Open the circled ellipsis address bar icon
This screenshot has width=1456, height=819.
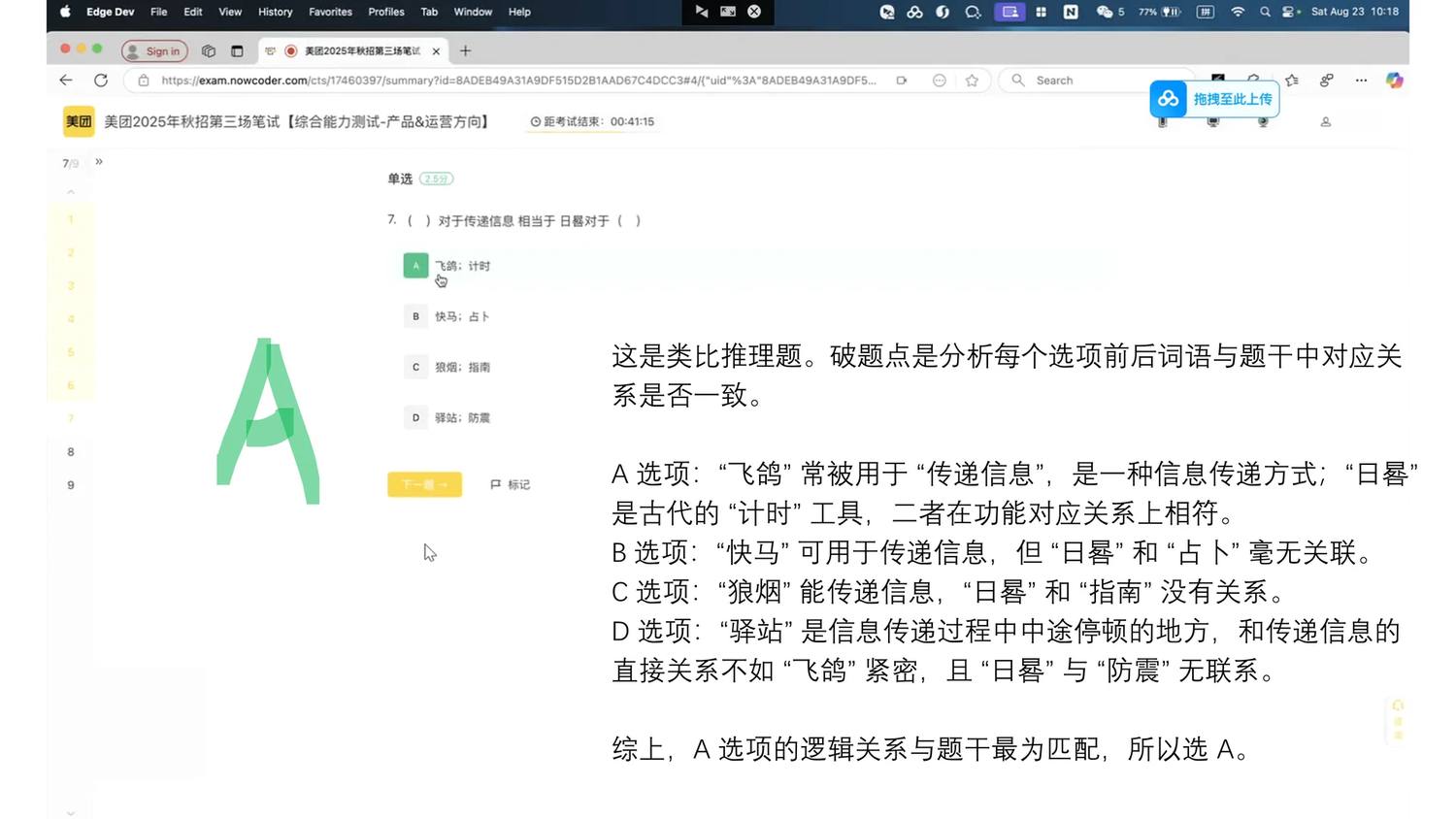click(x=939, y=81)
